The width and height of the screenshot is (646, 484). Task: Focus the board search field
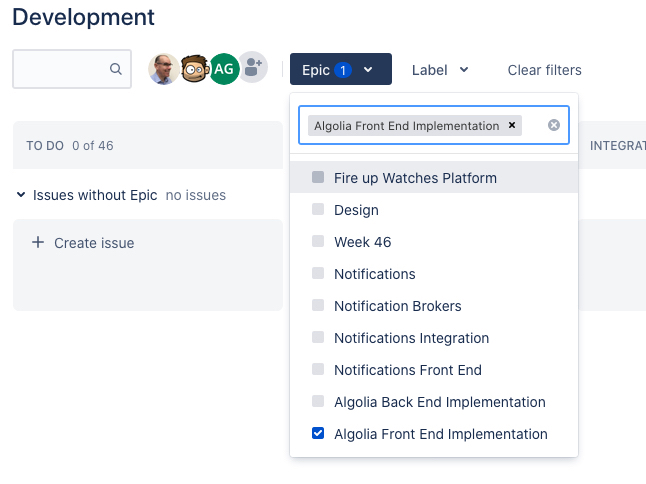click(72, 69)
